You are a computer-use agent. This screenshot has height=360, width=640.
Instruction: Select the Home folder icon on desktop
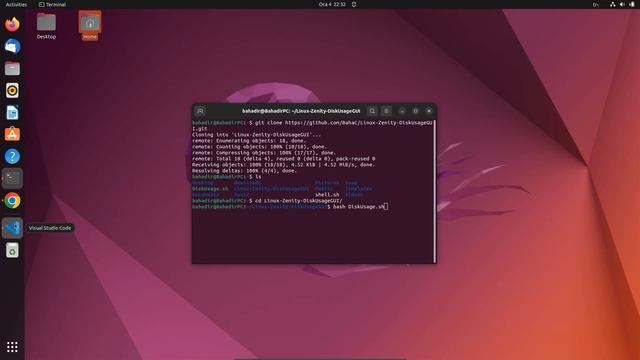coord(90,26)
